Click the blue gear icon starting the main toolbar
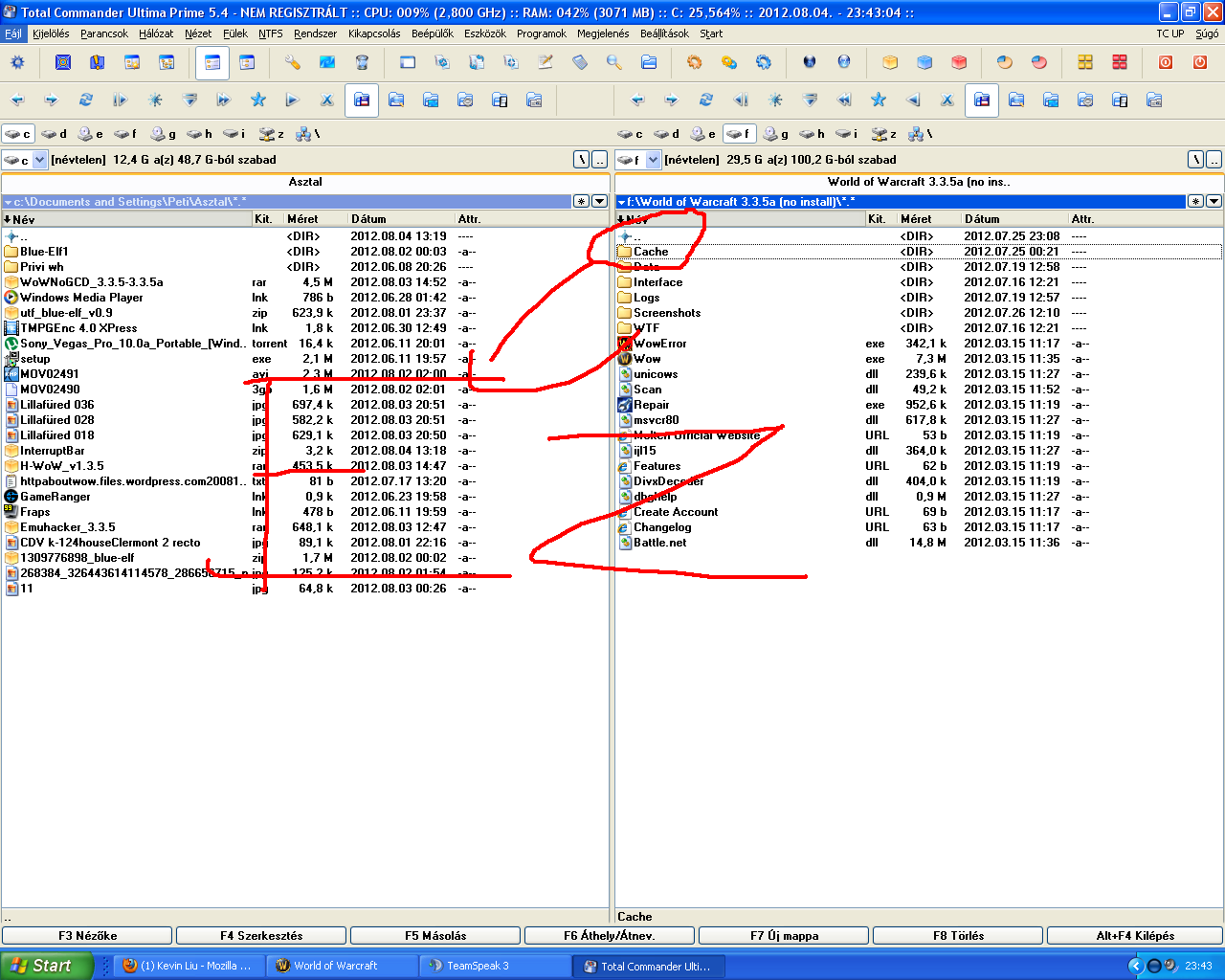Viewport: 1225px width, 980px height. 17,62
